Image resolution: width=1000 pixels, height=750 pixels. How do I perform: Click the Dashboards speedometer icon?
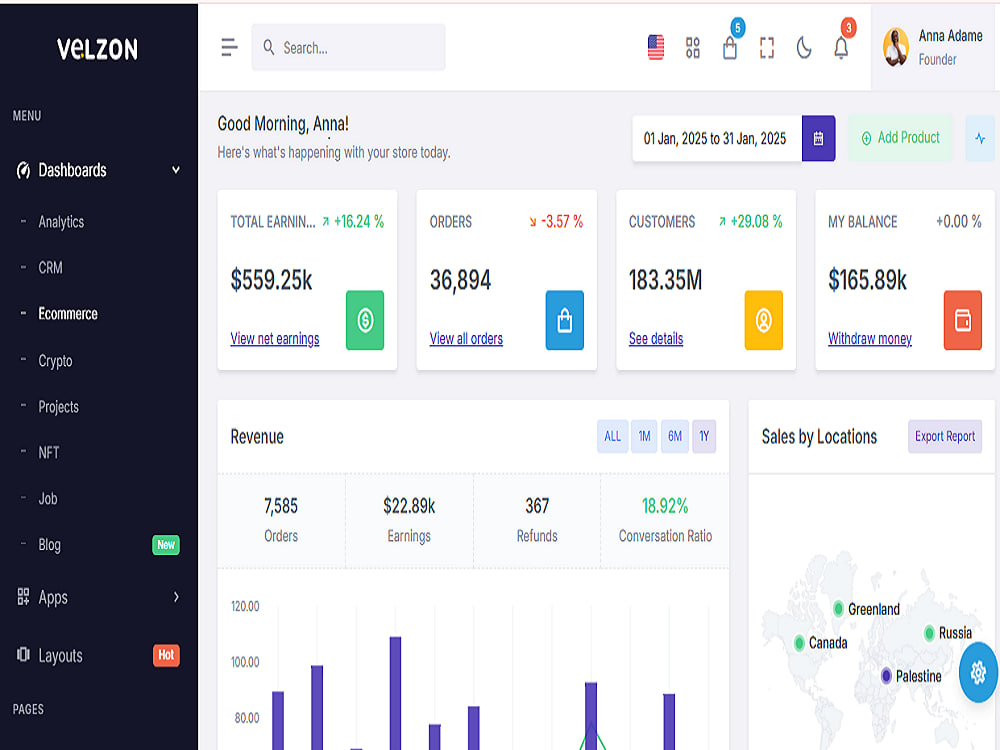click(23, 170)
